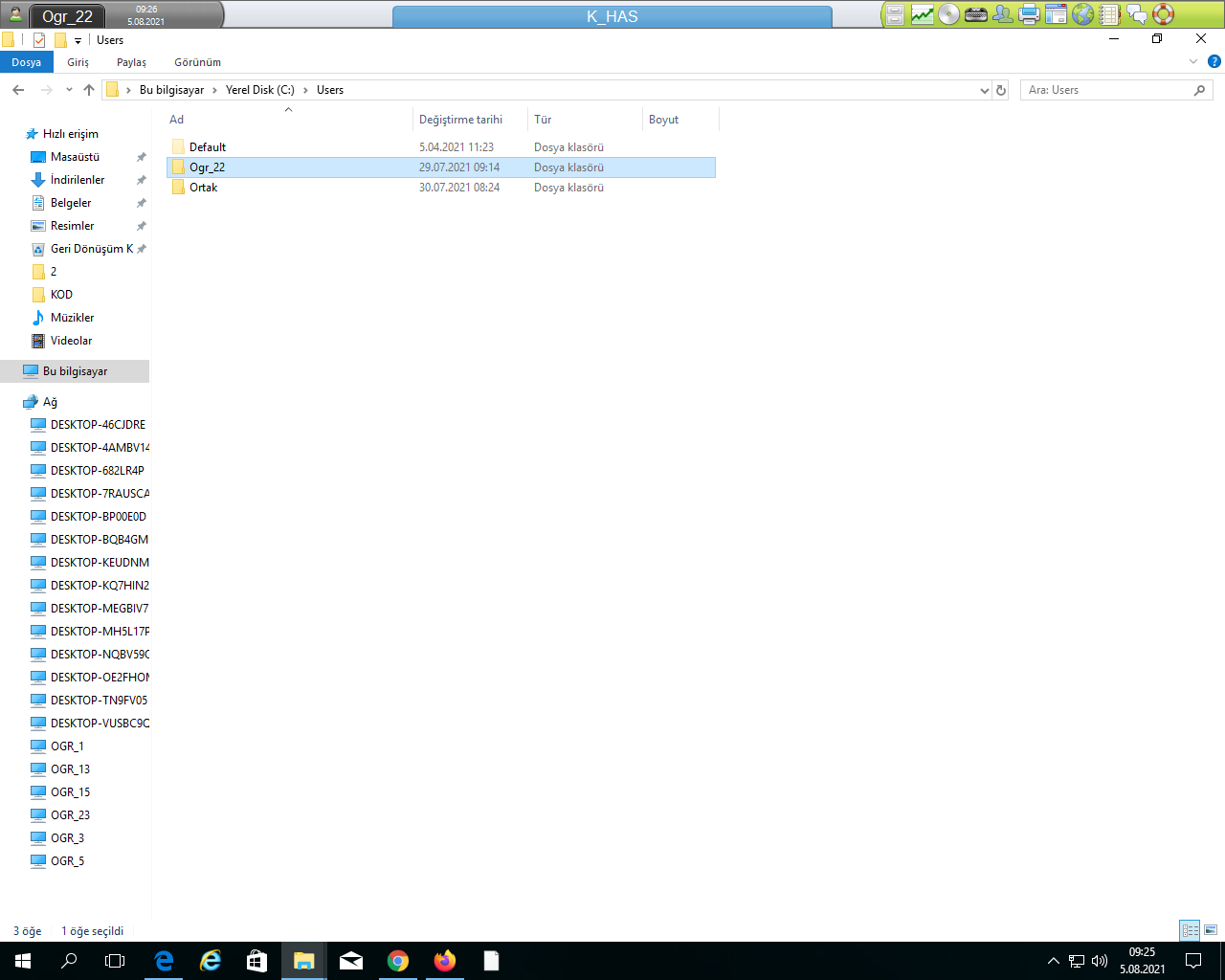Open the blue Explorer help question mark

tap(1214, 61)
